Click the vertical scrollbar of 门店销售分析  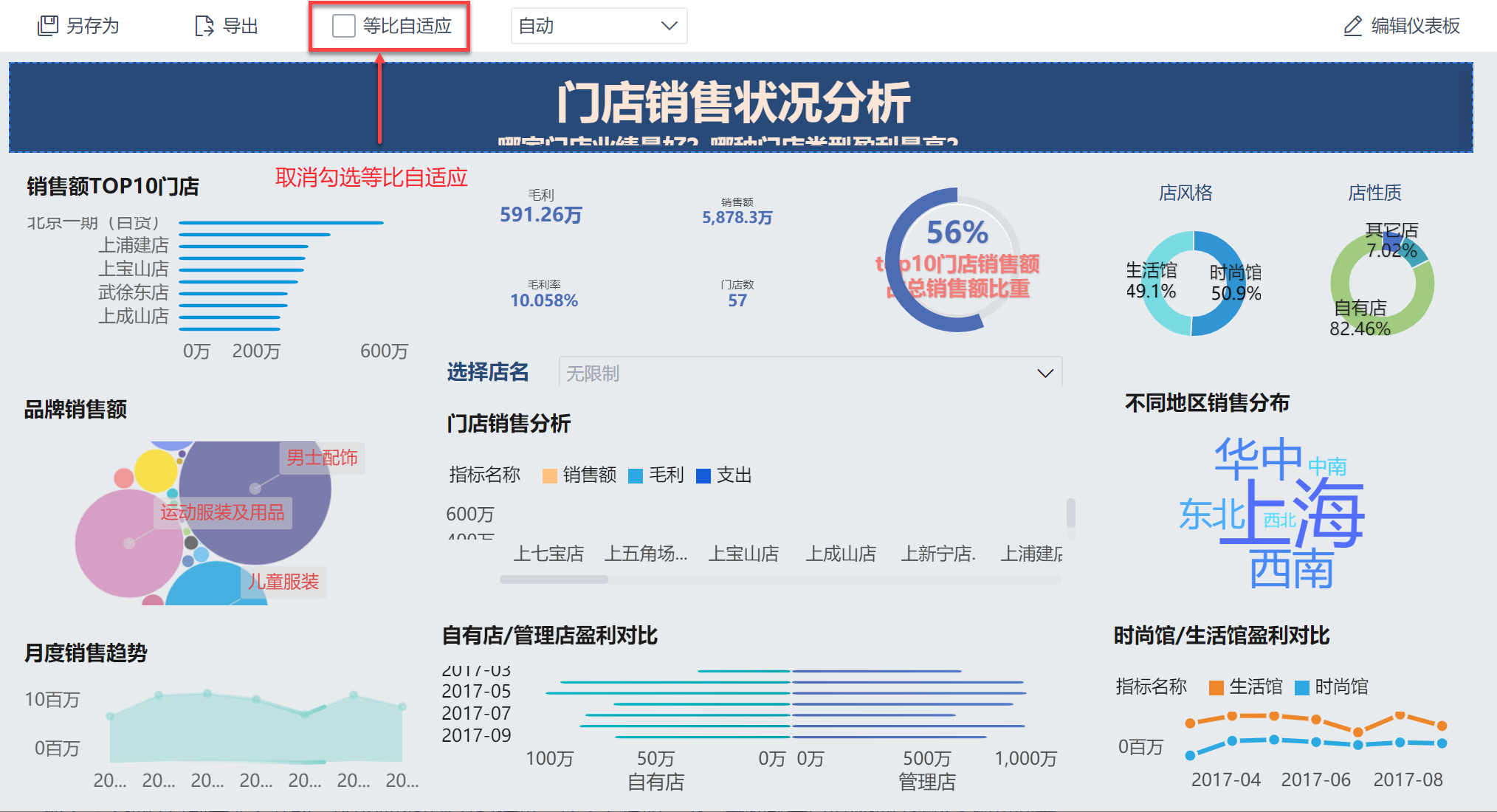(1070, 512)
